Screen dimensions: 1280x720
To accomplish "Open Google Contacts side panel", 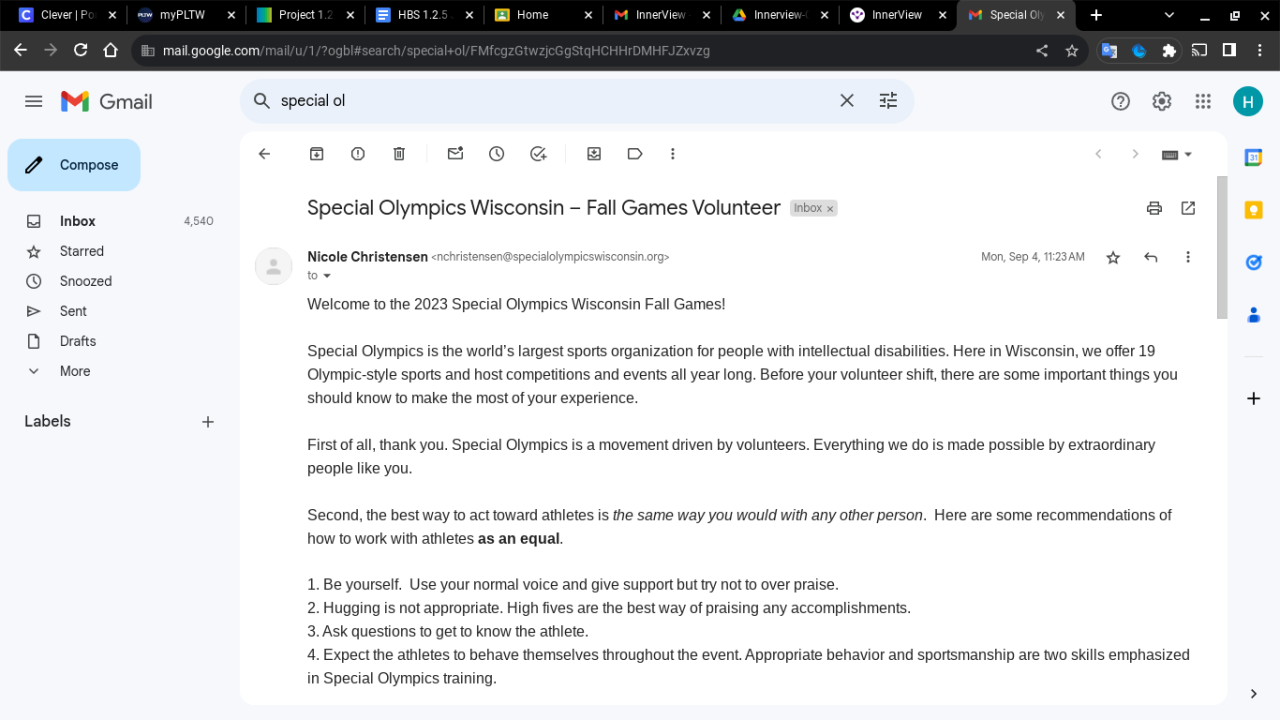I will click(x=1253, y=315).
